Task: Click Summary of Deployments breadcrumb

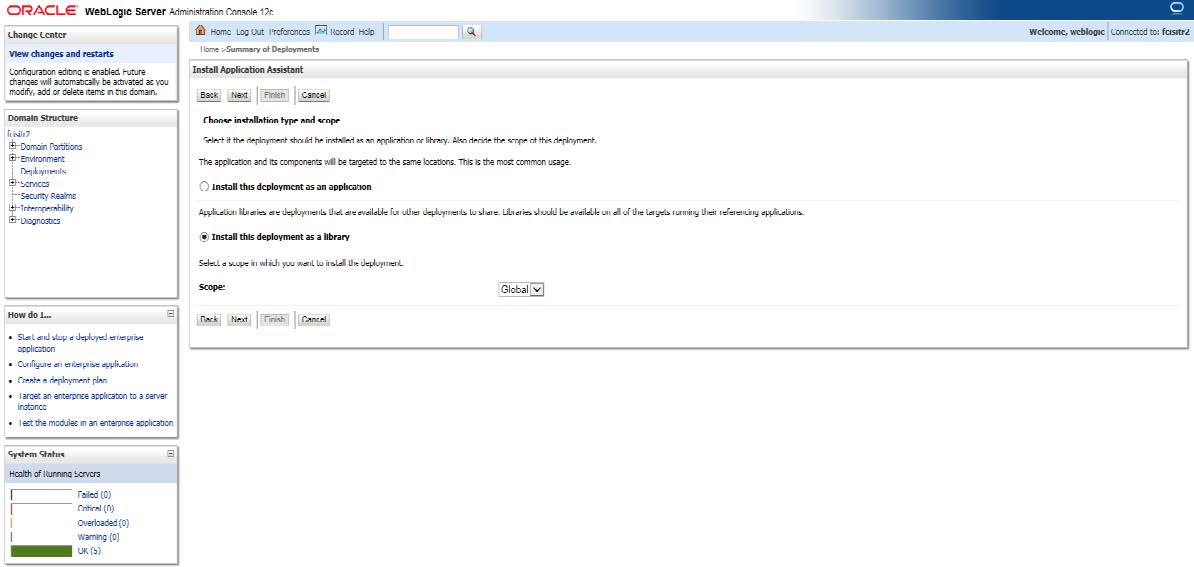Action: pos(273,49)
